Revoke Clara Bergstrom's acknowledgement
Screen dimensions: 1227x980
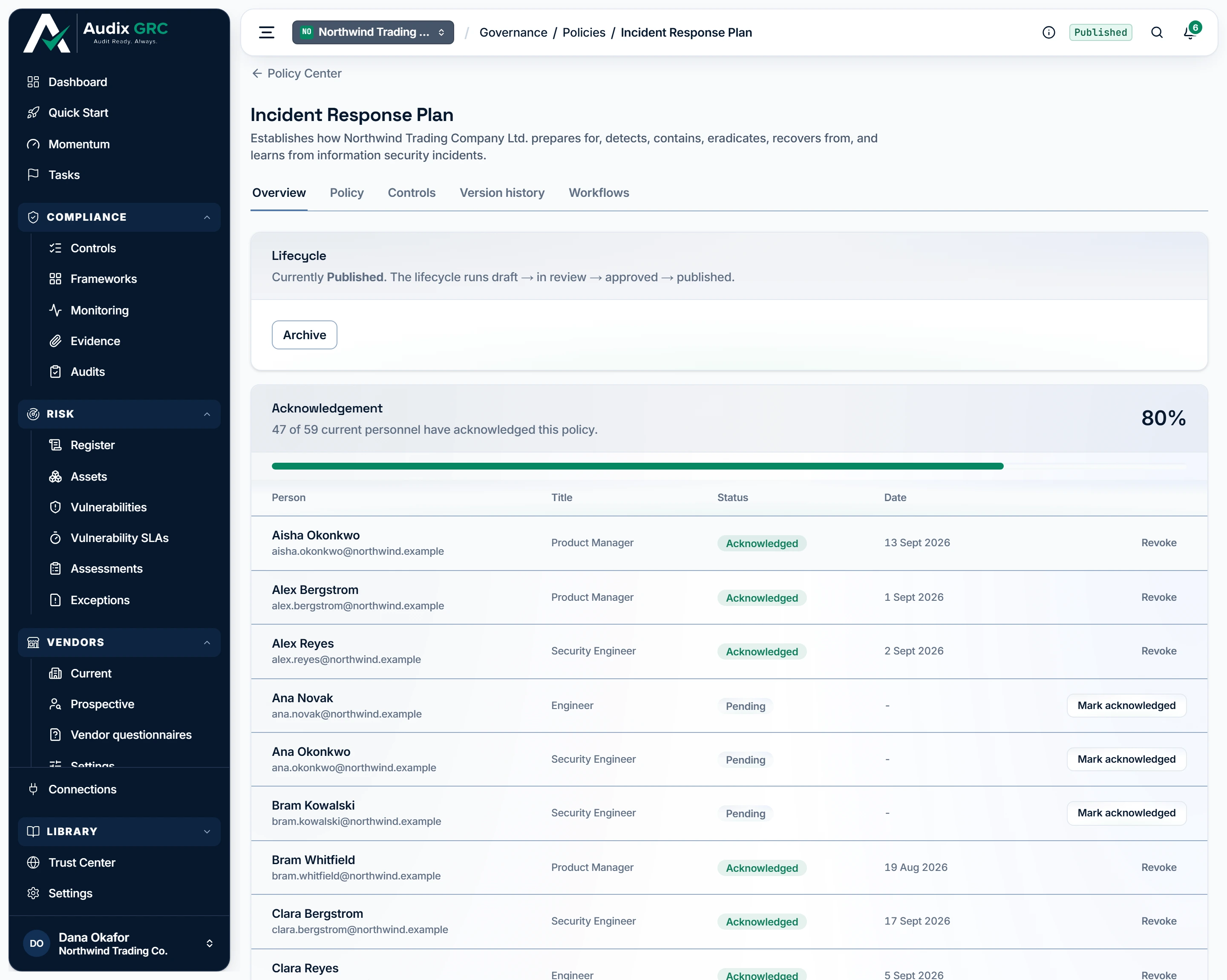(1159, 921)
